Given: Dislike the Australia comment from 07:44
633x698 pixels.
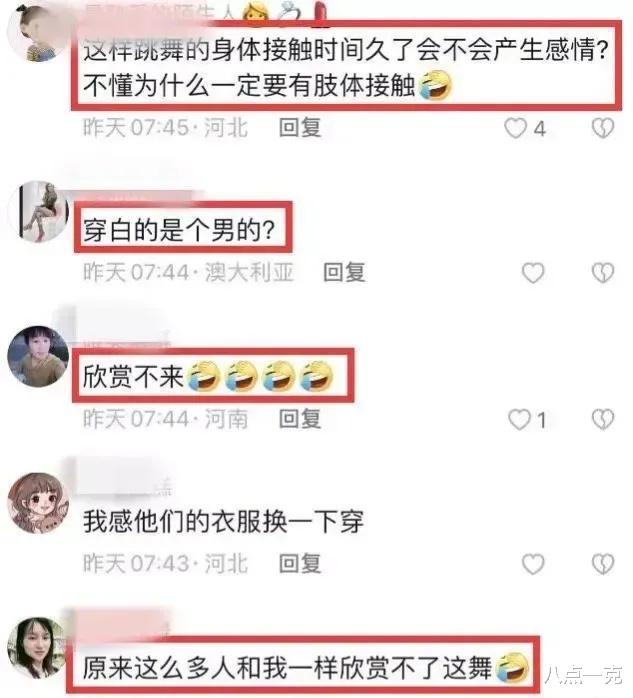Looking at the screenshot, I should 603,272.
